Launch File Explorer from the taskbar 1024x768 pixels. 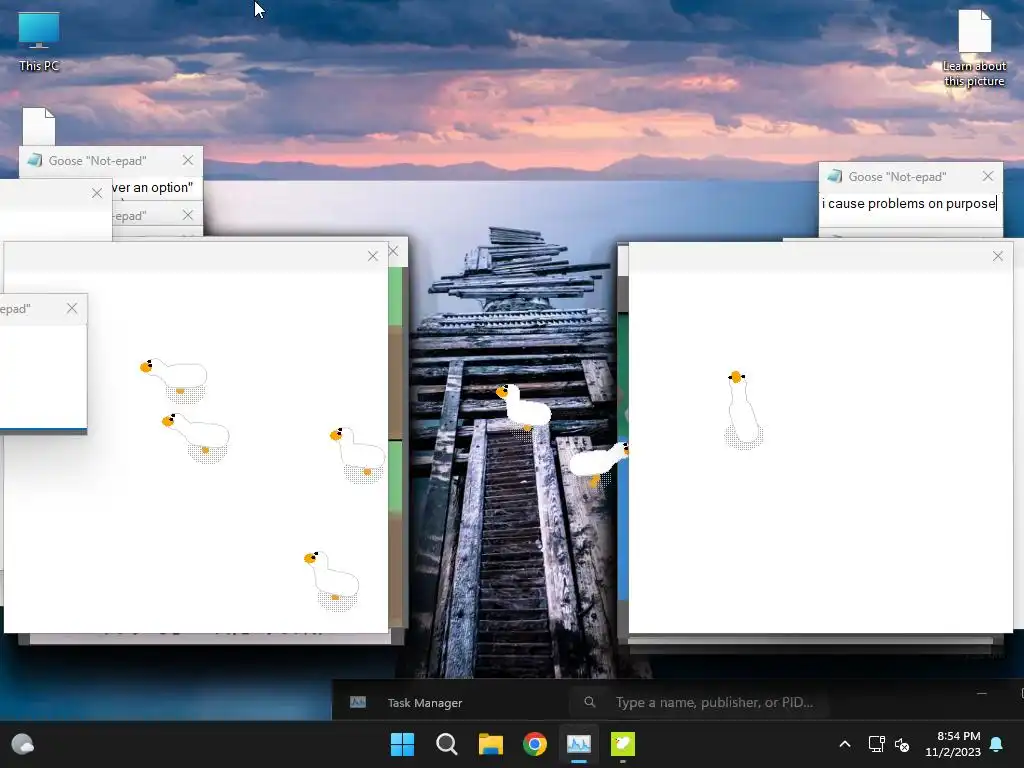(x=490, y=744)
